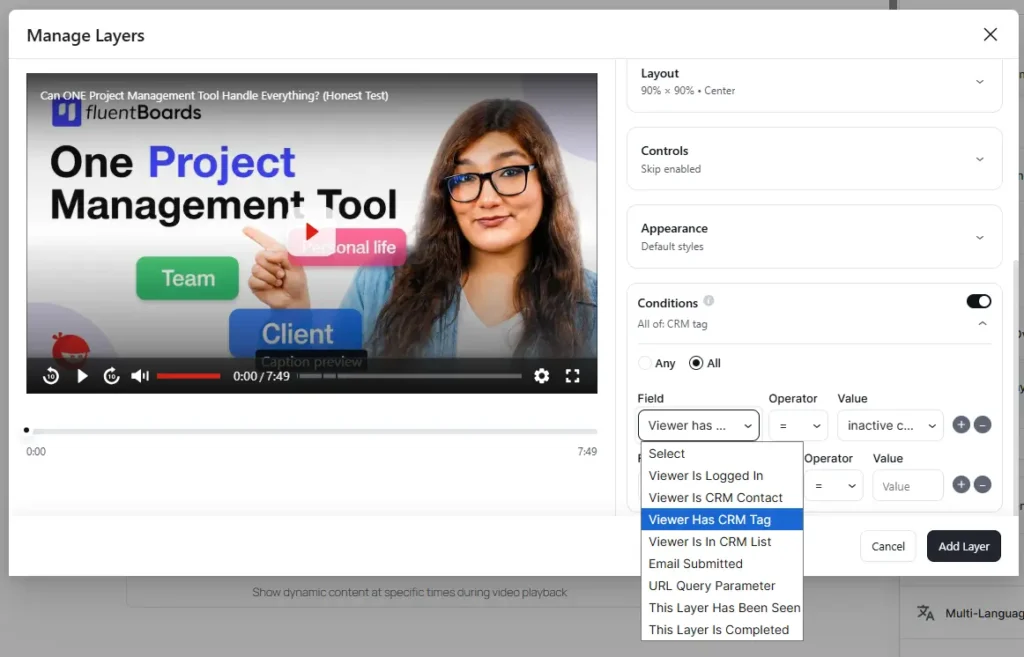Mute the video volume icon
The image size is (1024, 657).
pyautogui.click(x=140, y=376)
